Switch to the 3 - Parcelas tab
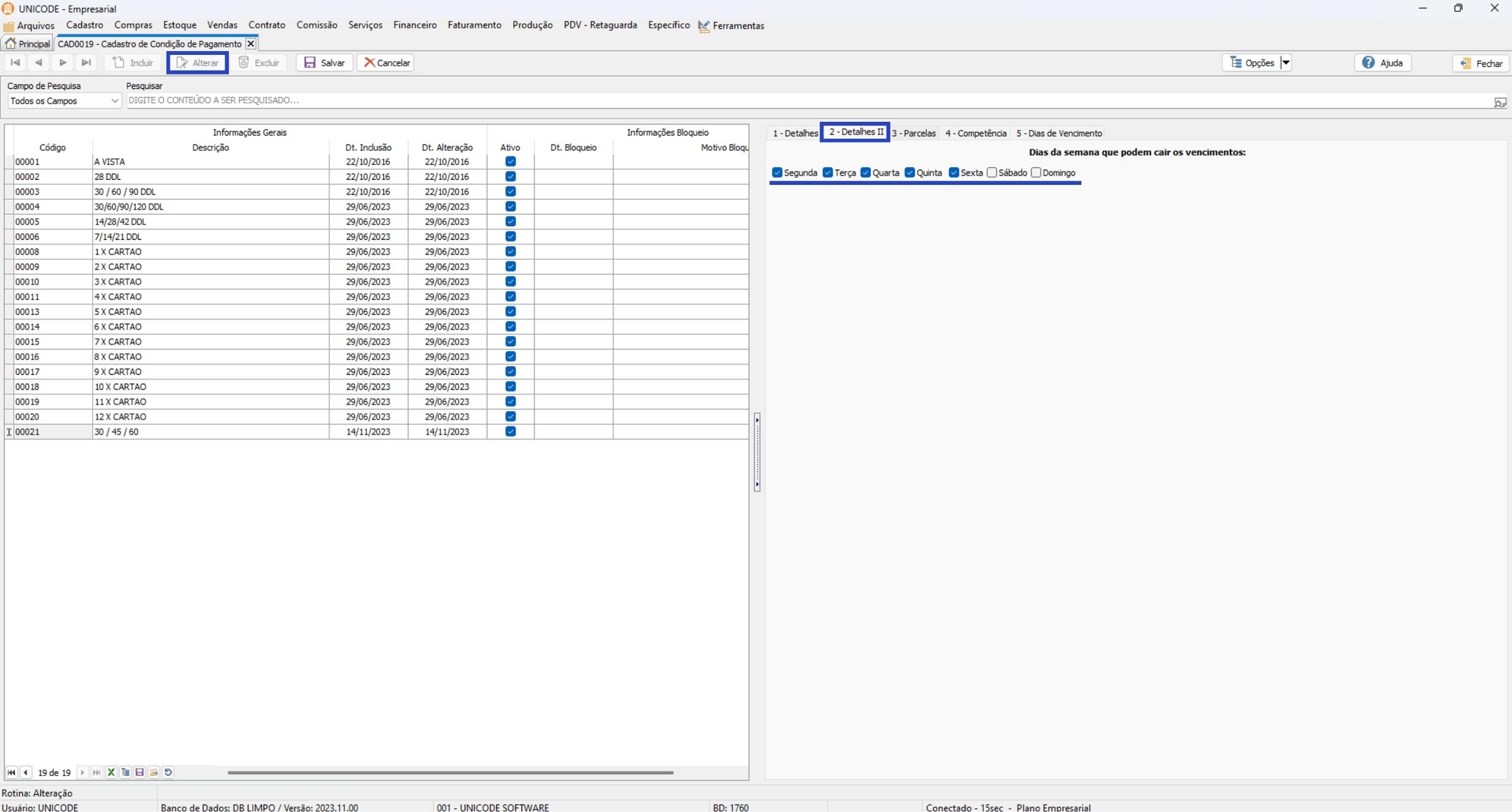1512x812 pixels. click(913, 133)
